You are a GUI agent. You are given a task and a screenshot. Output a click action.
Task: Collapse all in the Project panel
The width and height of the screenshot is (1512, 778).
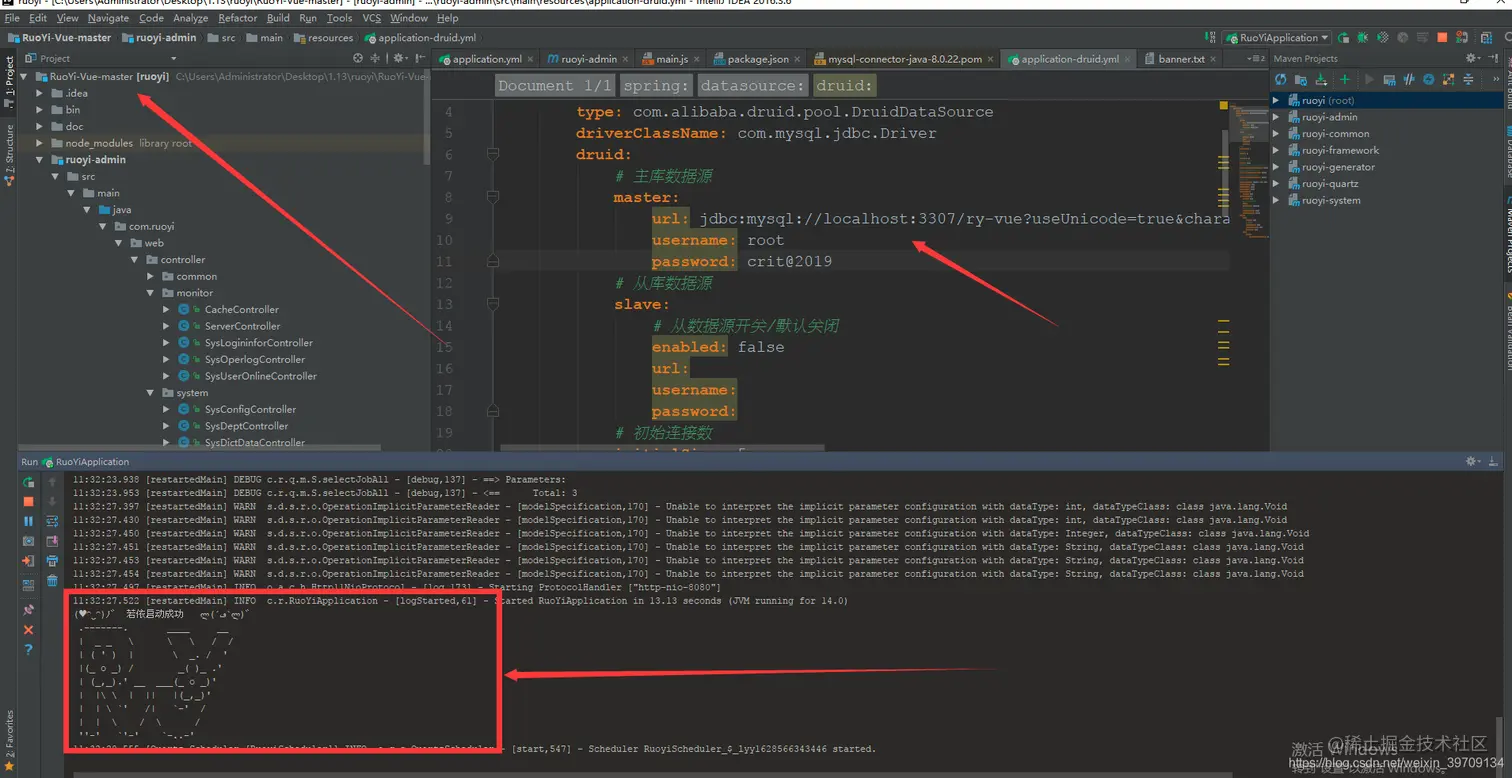pyautogui.click(x=375, y=58)
